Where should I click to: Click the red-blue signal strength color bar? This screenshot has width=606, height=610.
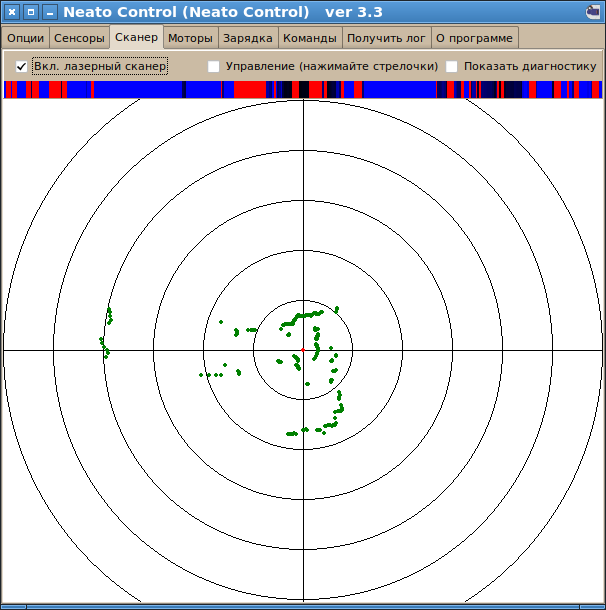(x=303, y=89)
